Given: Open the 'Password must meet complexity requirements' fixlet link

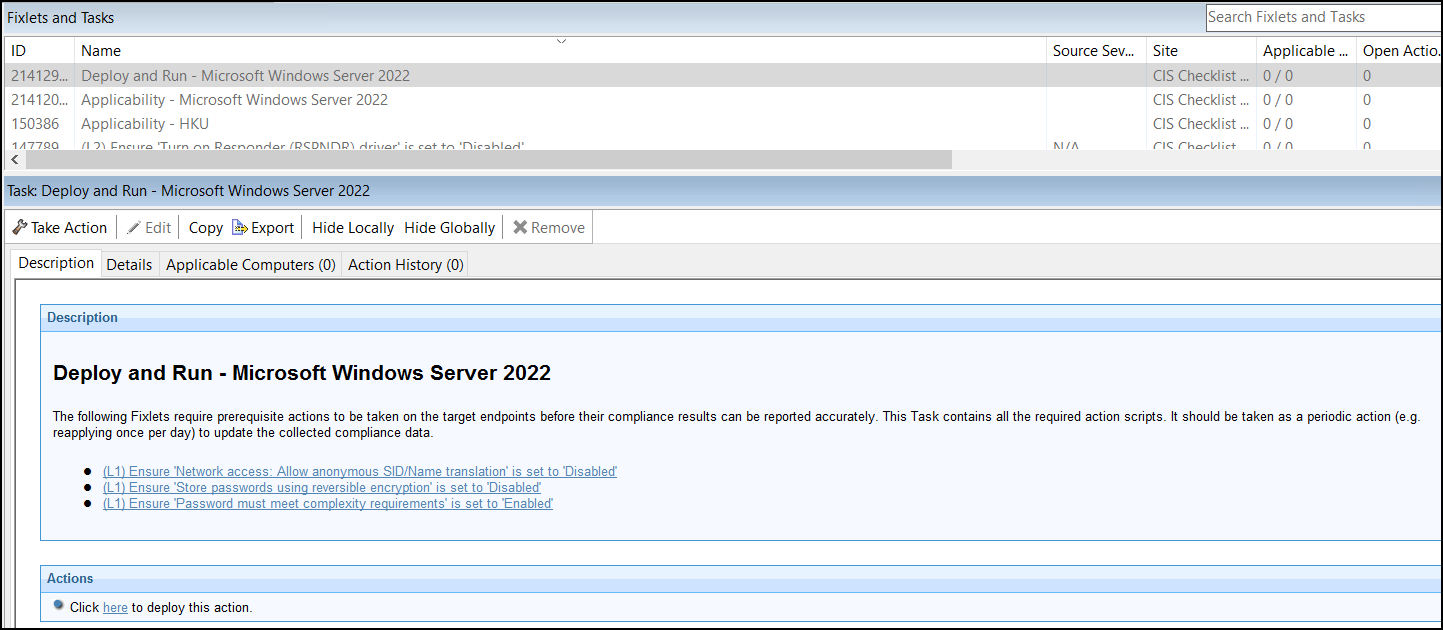Looking at the screenshot, I should pyautogui.click(x=328, y=503).
